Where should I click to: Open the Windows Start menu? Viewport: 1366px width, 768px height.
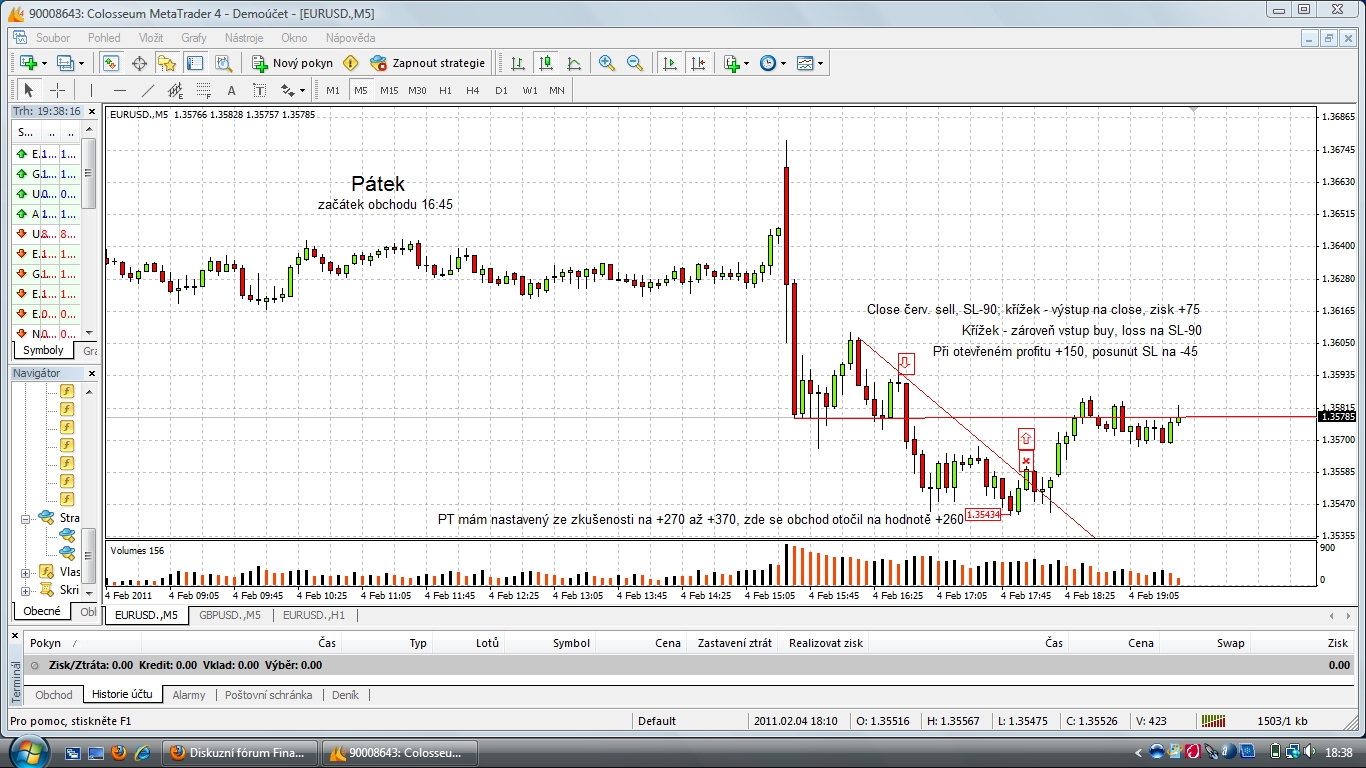(27, 752)
